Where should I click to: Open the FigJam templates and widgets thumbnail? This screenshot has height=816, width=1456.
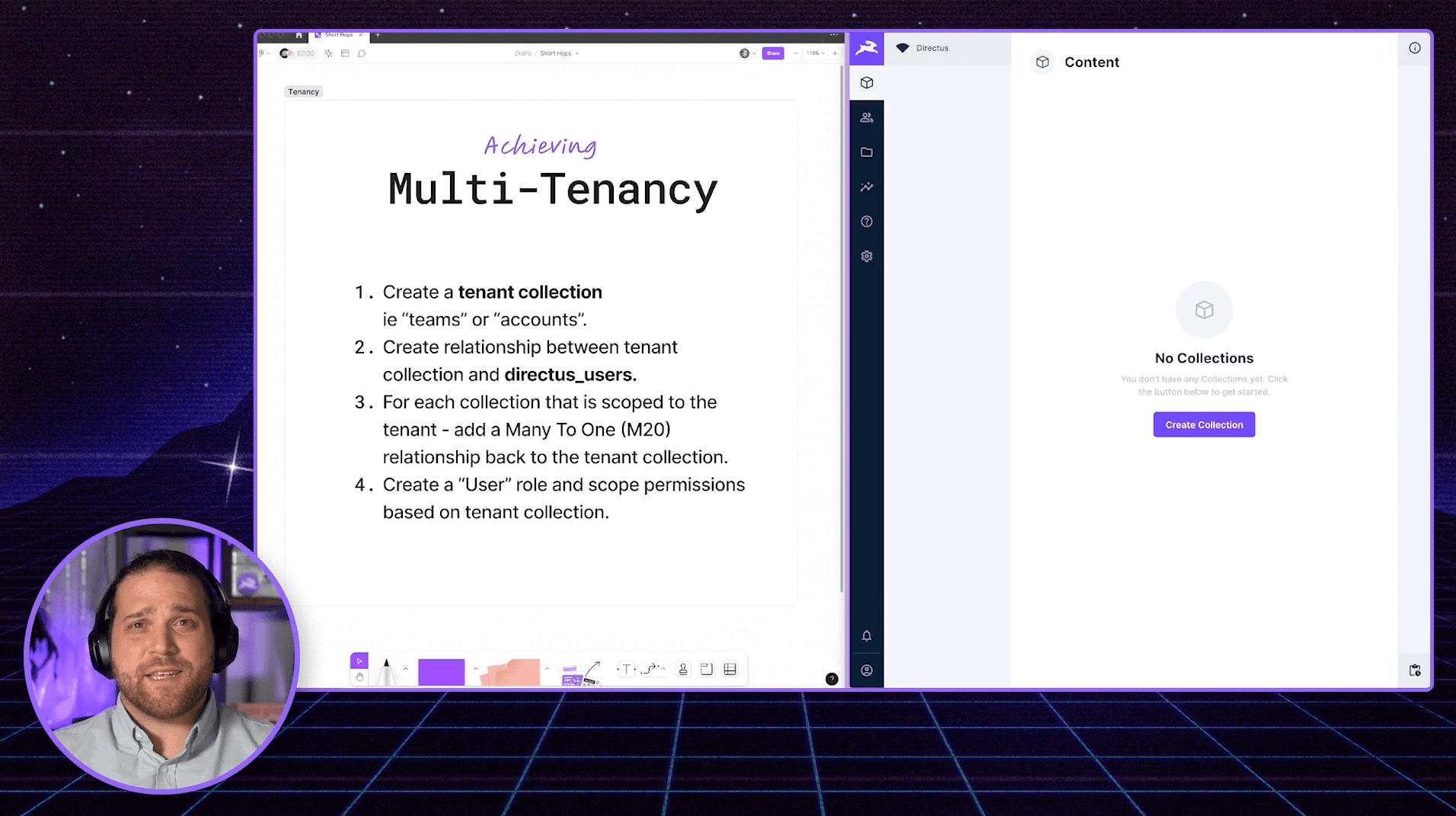coord(580,673)
